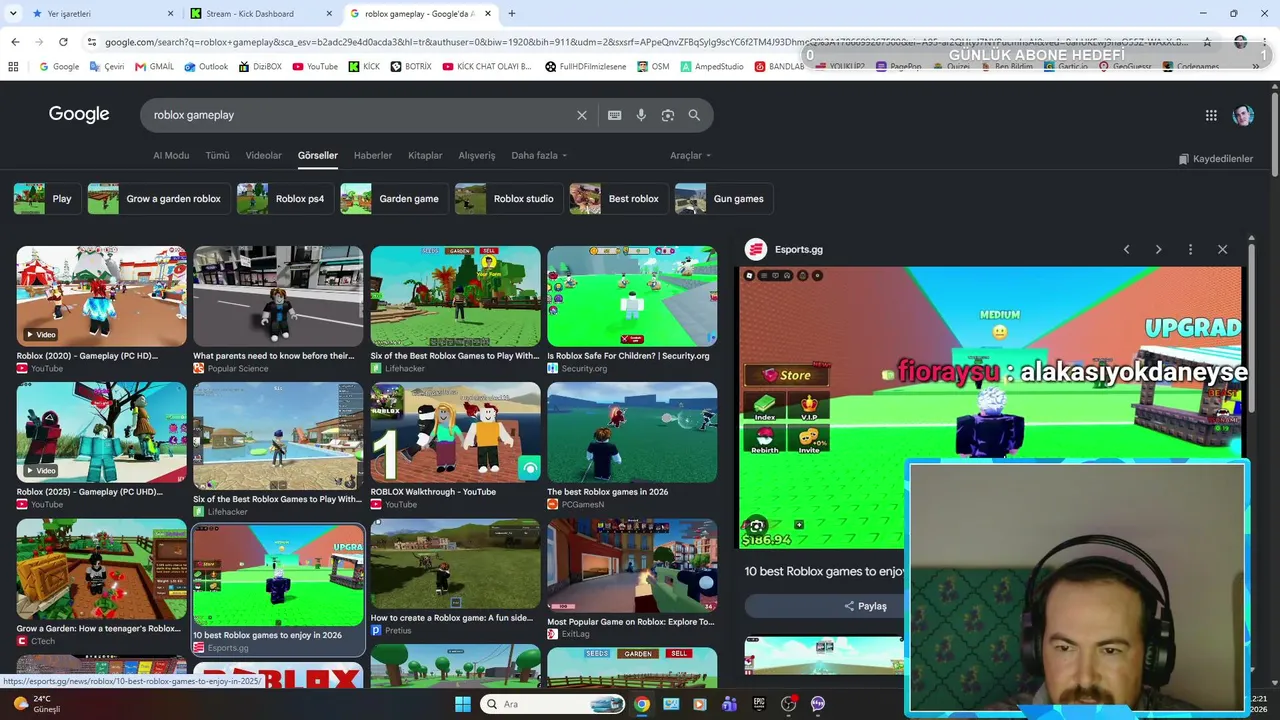Screen dimensions: 1280x720
Task: Open the YouTube bookmark
Action: [314, 67]
